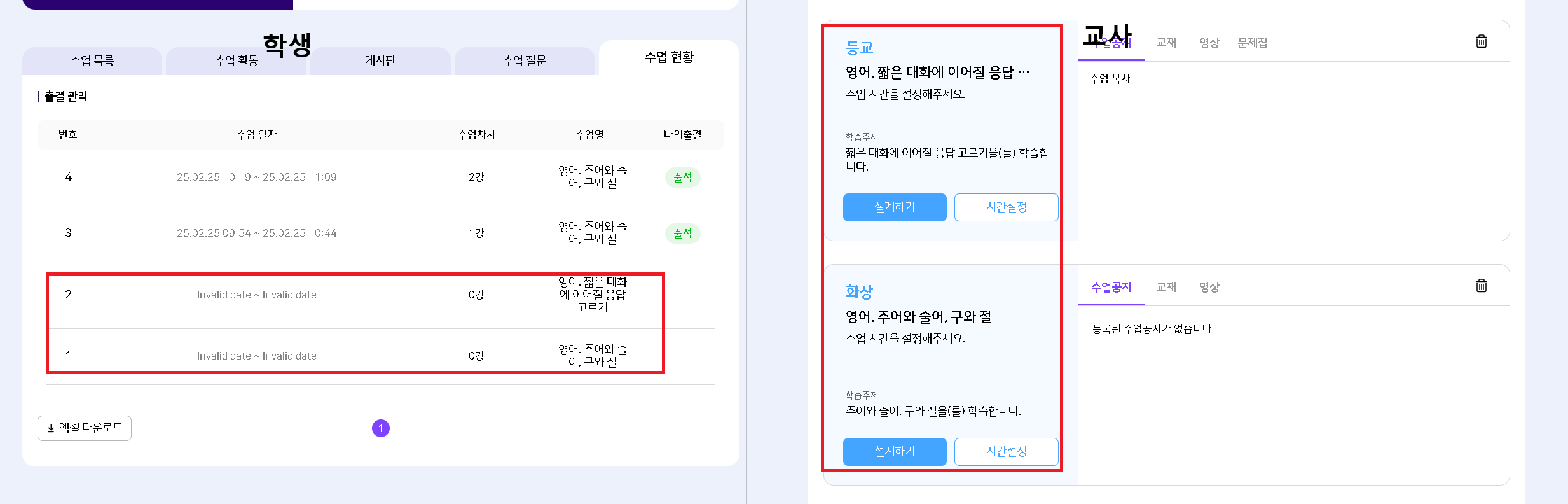Screen dimensions: 1568x504
Task: Select the 수업 질문 tab
Action: pyautogui.click(x=525, y=61)
